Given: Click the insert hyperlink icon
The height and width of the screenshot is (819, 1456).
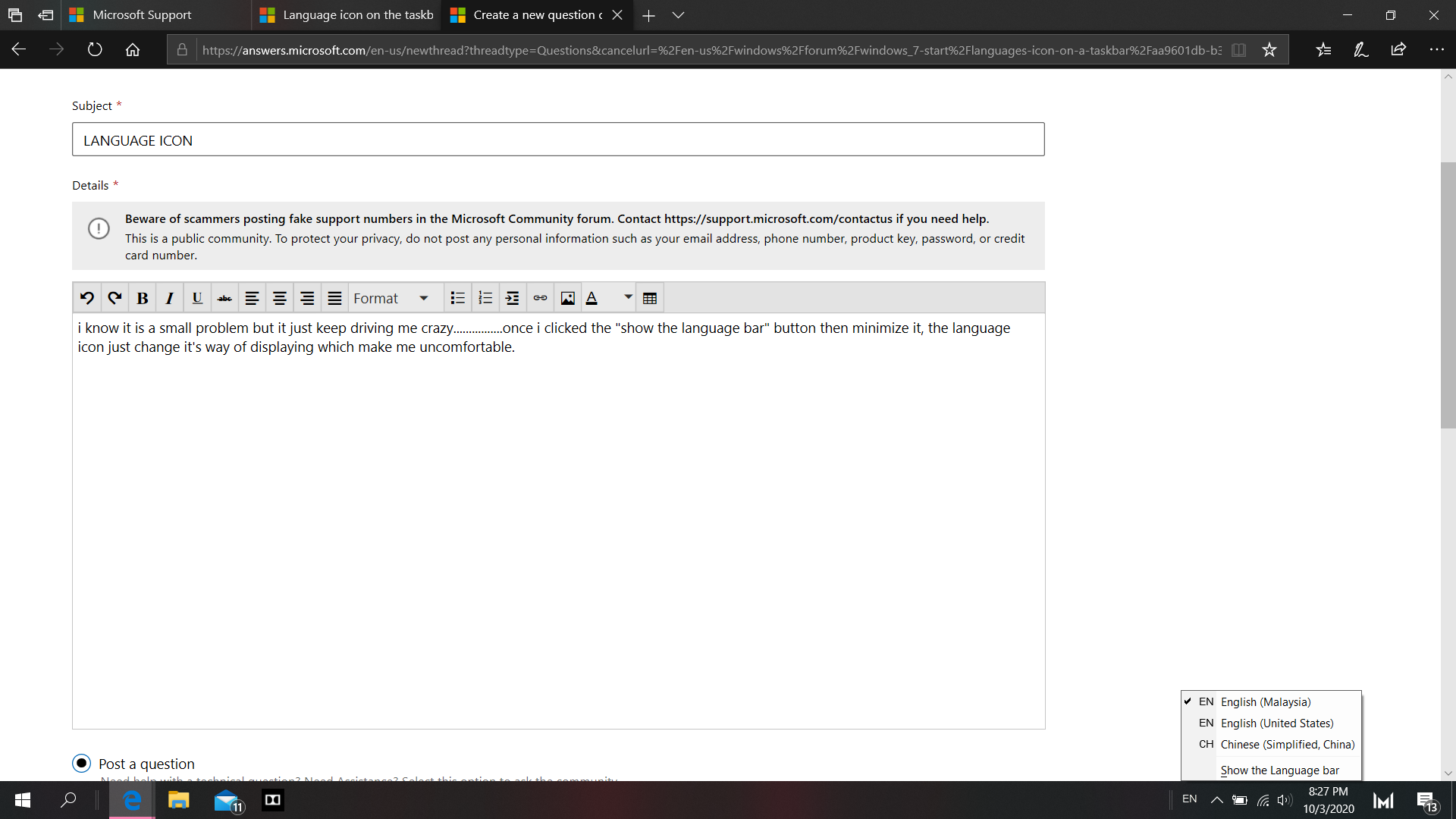Looking at the screenshot, I should coord(540,298).
